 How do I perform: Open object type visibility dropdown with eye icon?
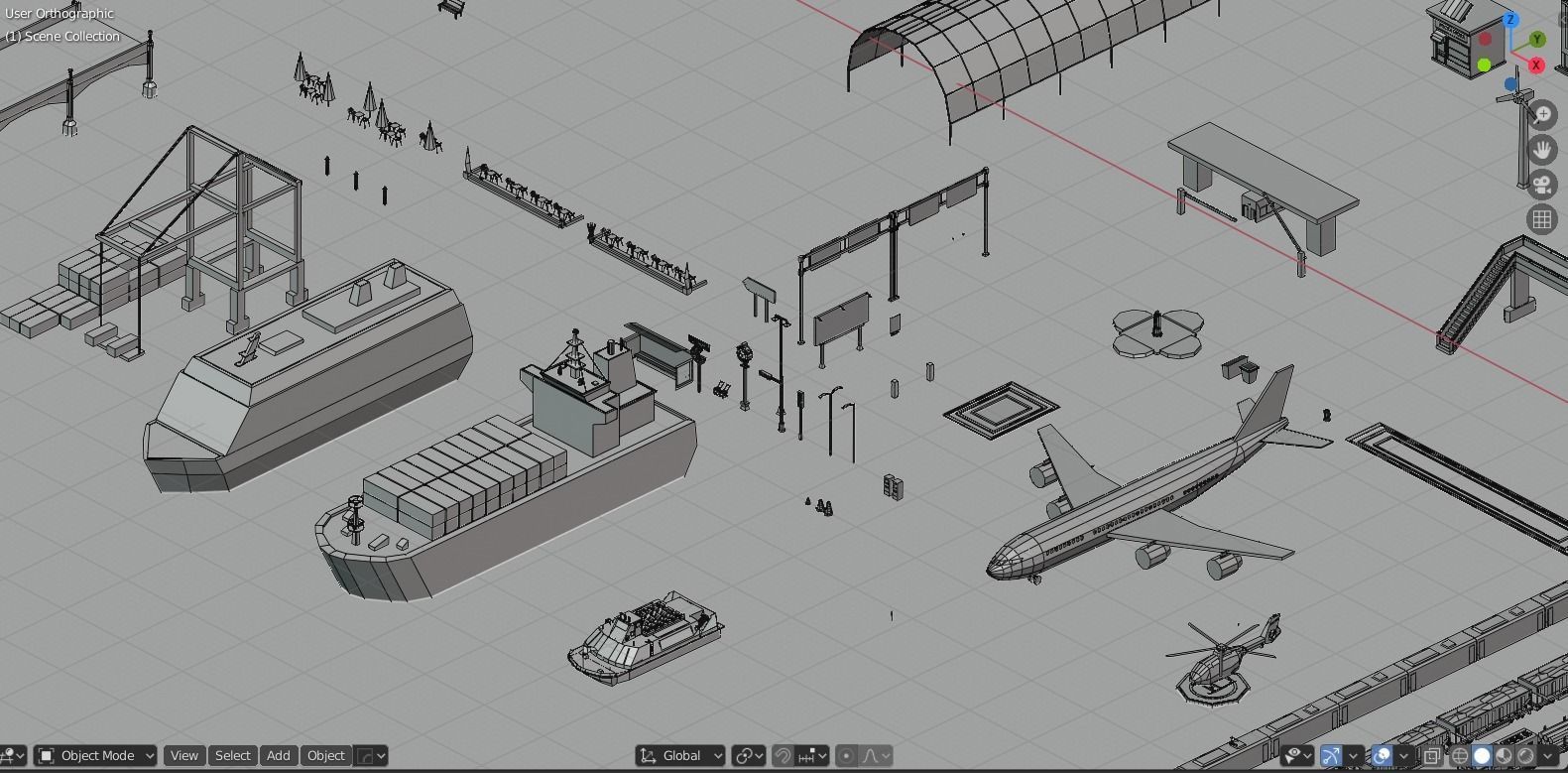click(x=1297, y=756)
